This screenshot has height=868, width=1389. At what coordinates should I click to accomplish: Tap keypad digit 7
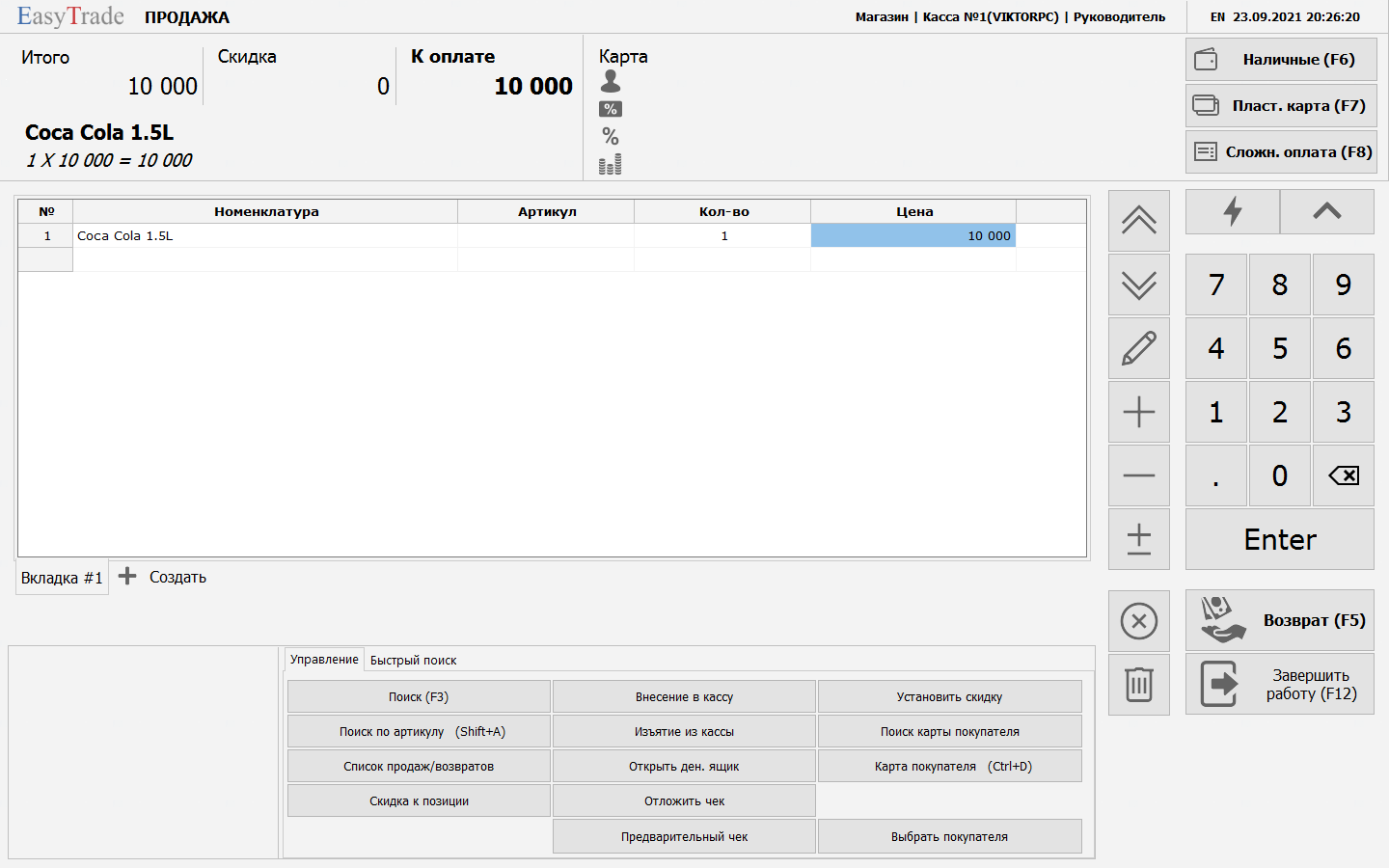[x=1216, y=285]
